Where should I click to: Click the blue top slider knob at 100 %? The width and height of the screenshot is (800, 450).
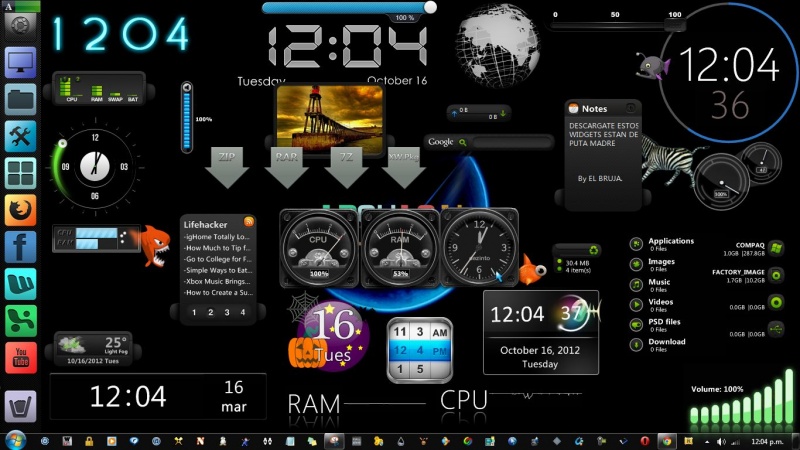click(430, 7)
